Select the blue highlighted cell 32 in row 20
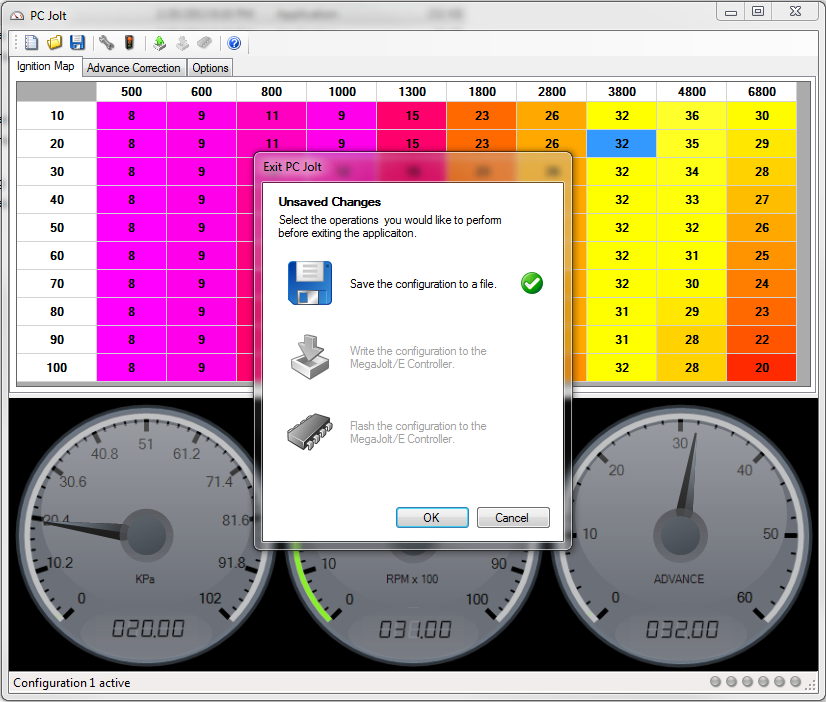Image resolution: width=826 pixels, height=702 pixels. point(622,144)
